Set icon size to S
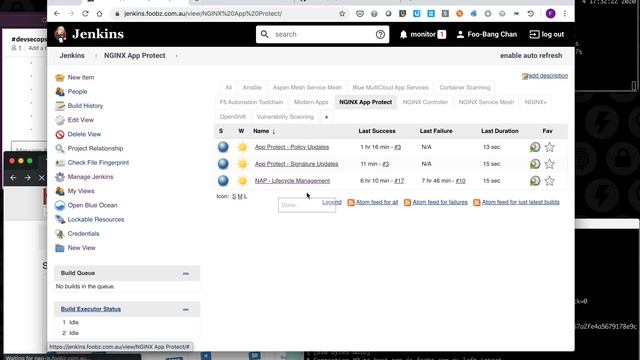The image size is (640, 360). (x=234, y=196)
